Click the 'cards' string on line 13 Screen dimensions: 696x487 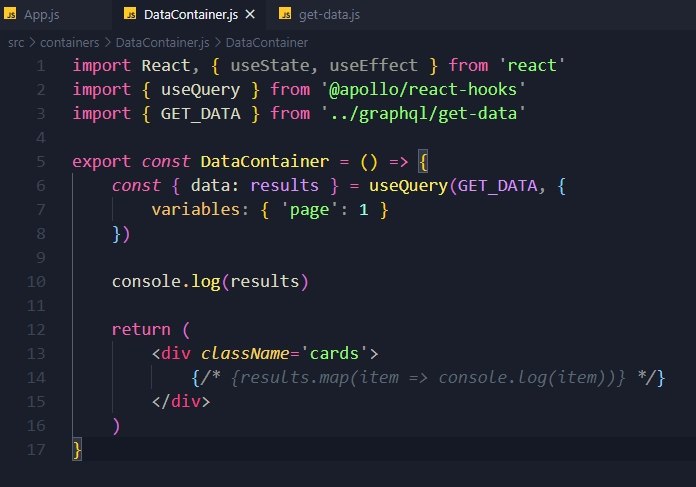(x=334, y=353)
